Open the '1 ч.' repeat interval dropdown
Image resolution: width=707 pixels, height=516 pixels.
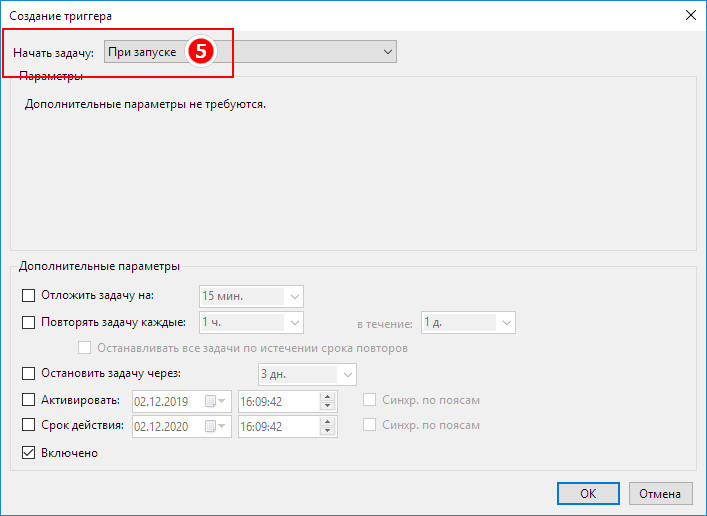(x=251, y=322)
